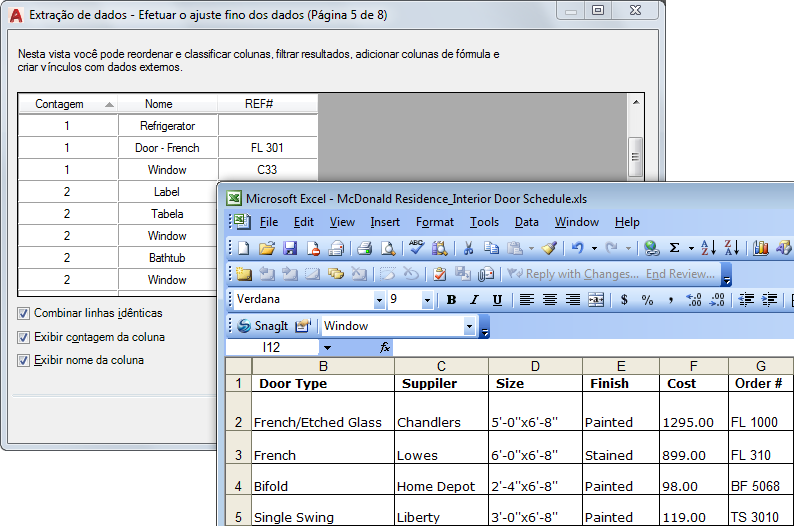Select the French/Etched Glass cell
The image size is (794, 526).
(323, 411)
